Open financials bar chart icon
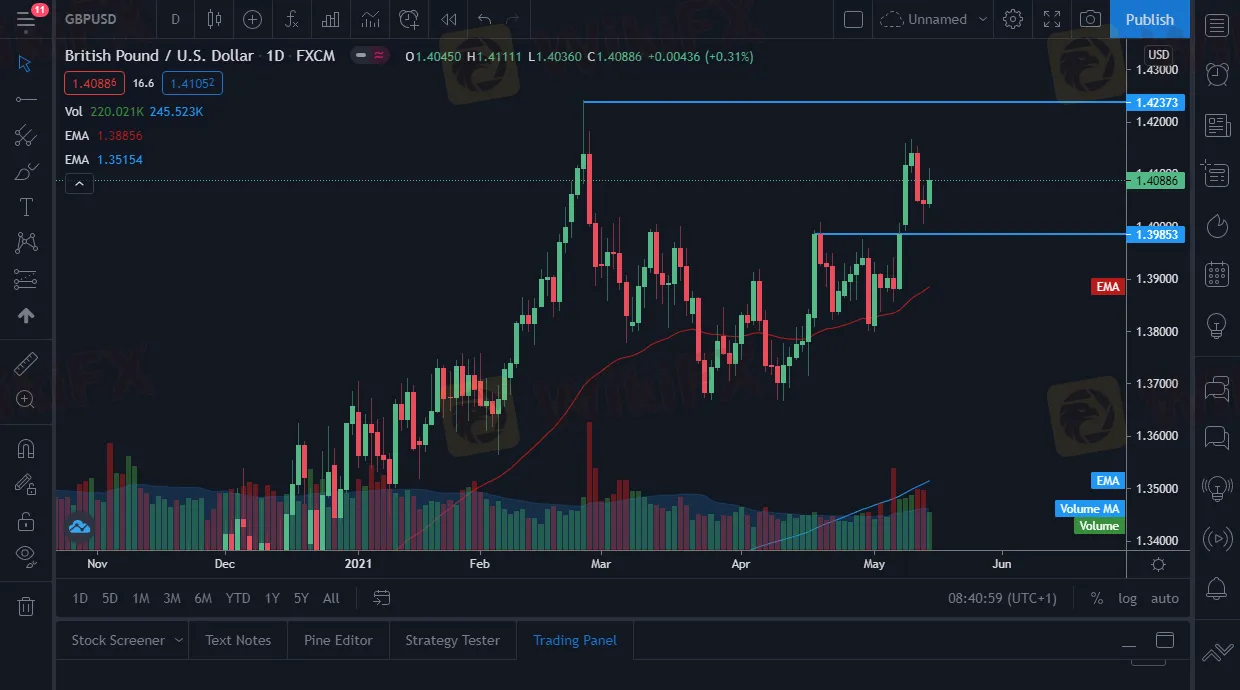The width and height of the screenshot is (1240, 690). pyautogui.click(x=330, y=19)
